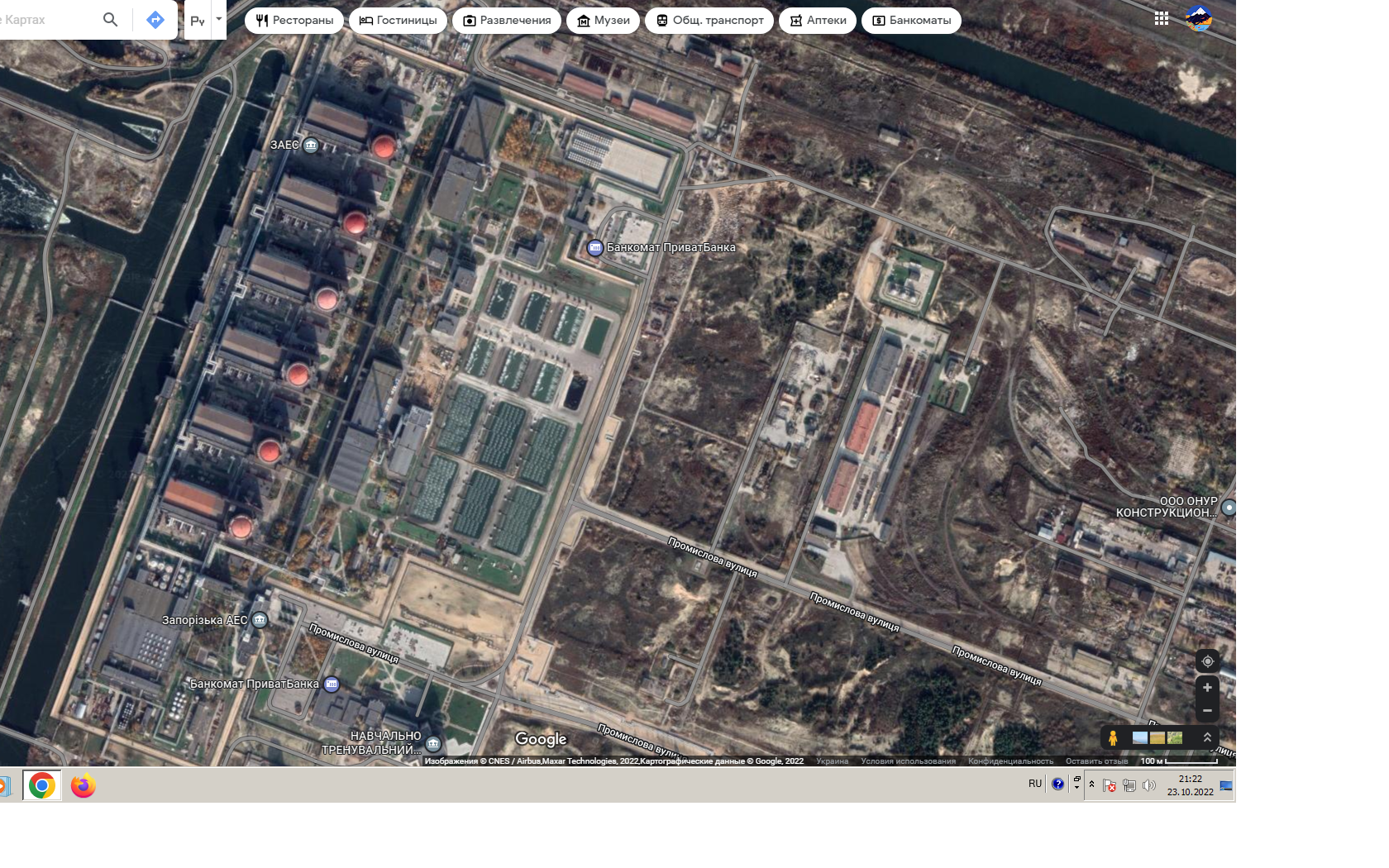Viewport: 1389px width, 868px height.
Task: Select the Street View pegman icon
Action: [x=1113, y=737]
